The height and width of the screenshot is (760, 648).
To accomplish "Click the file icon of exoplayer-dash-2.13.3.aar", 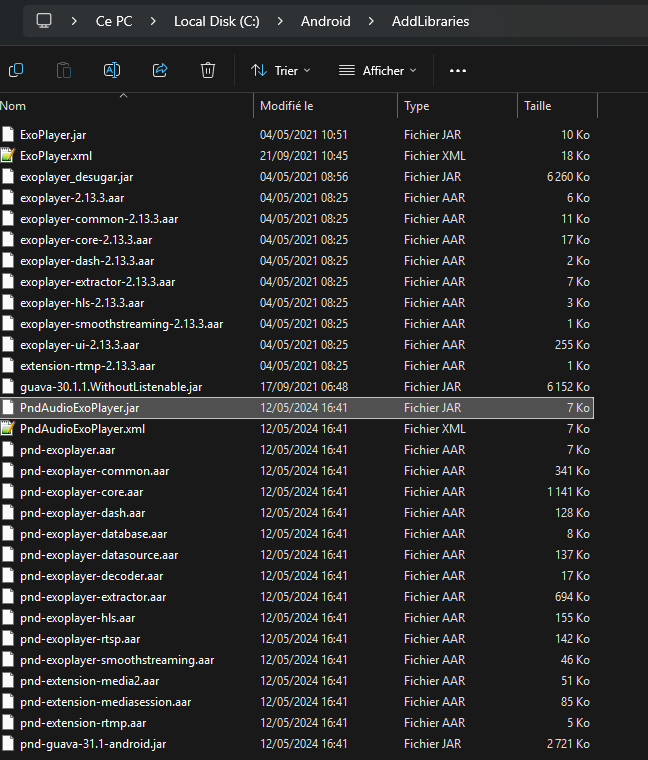I will pyautogui.click(x=8, y=261).
